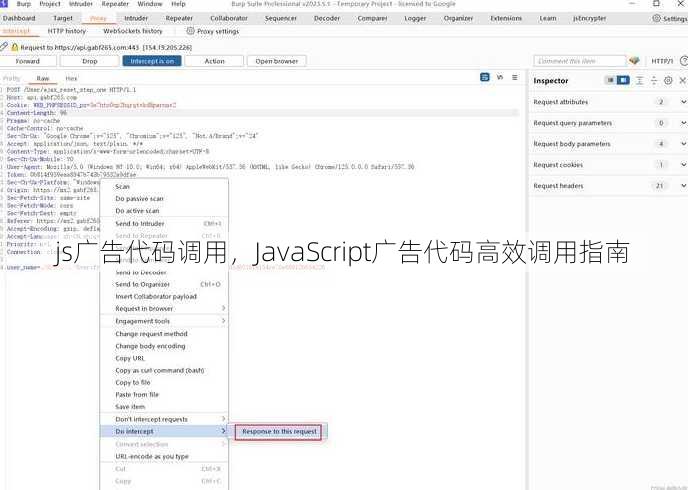Select Copy to file
This screenshot has width=688, height=490.
click(164, 383)
